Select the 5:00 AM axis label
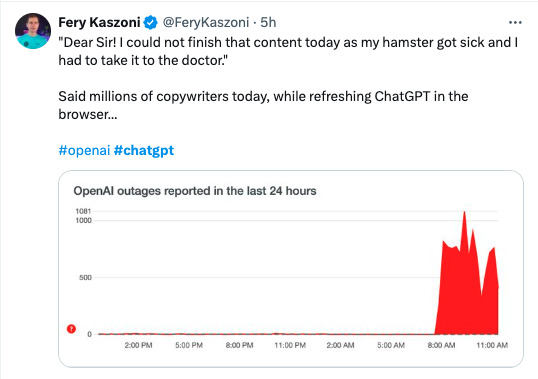538x379 pixels. click(391, 345)
